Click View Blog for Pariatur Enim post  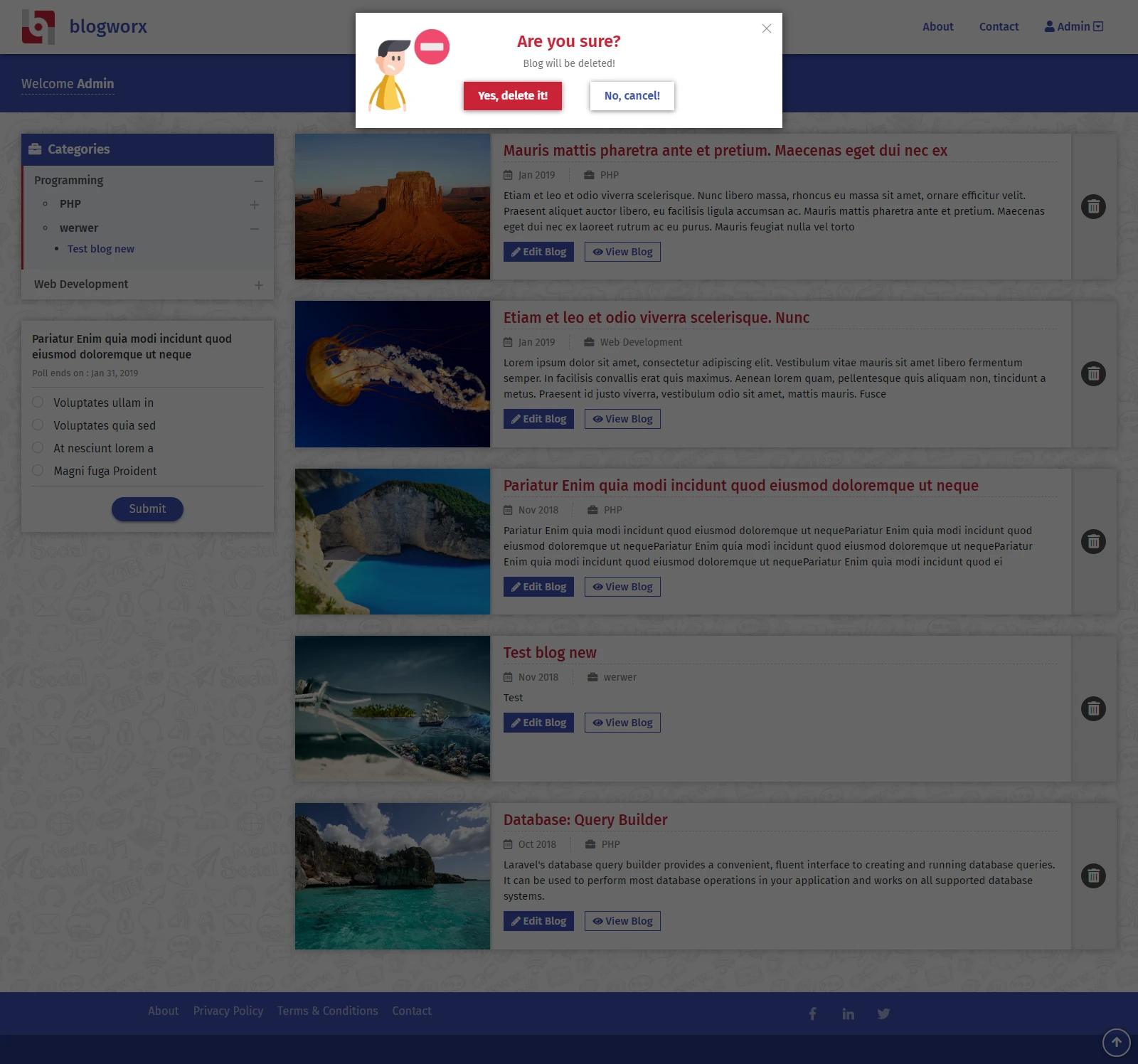622,587
